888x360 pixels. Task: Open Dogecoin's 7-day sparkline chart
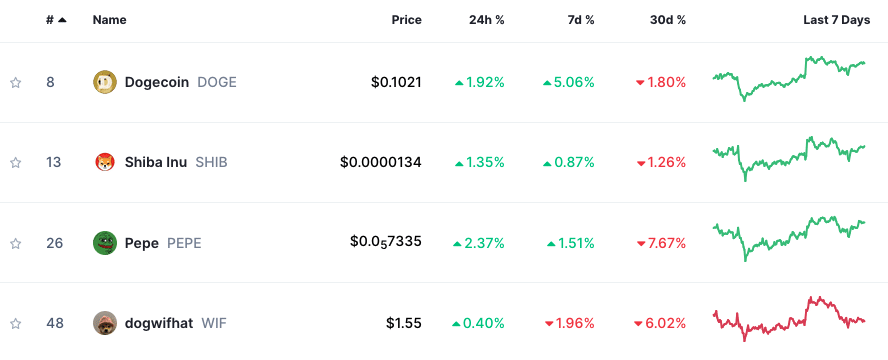coord(789,78)
